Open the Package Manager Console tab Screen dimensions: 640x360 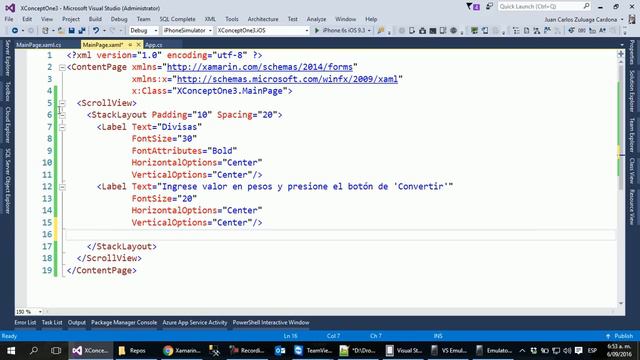[x=124, y=322]
